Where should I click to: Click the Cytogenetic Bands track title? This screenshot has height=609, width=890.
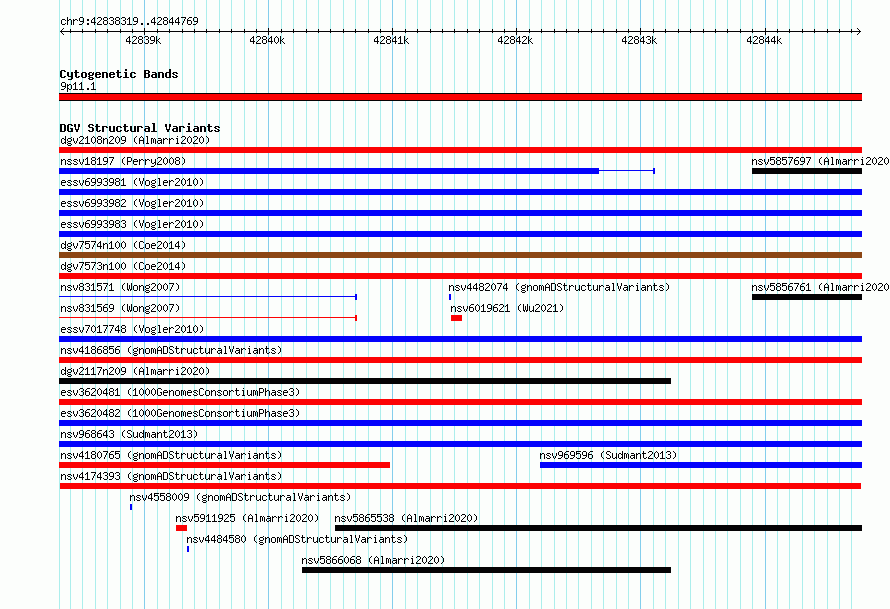point(119,74)
